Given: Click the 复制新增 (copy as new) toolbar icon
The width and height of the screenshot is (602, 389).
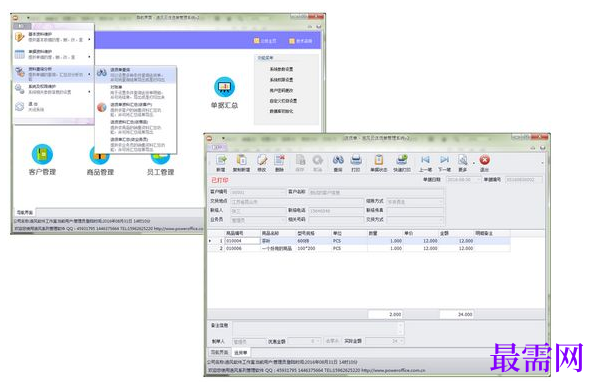Looking at the screenshot, I should pyautogui.click(x=241, y=160).
